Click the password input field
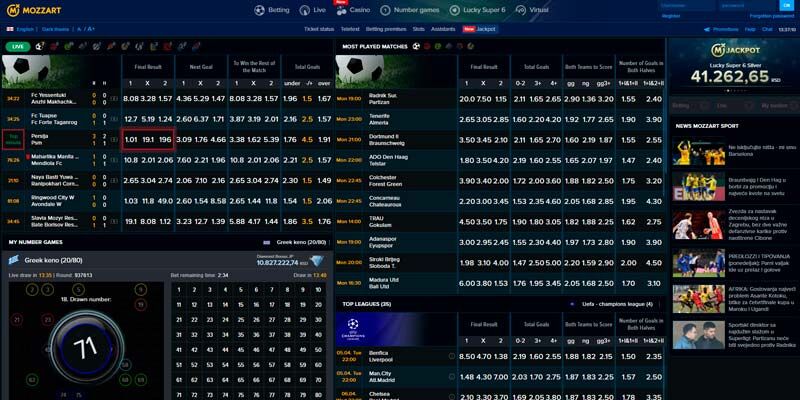The width and height of the screenshot is (800, 400). coord(748,5)
